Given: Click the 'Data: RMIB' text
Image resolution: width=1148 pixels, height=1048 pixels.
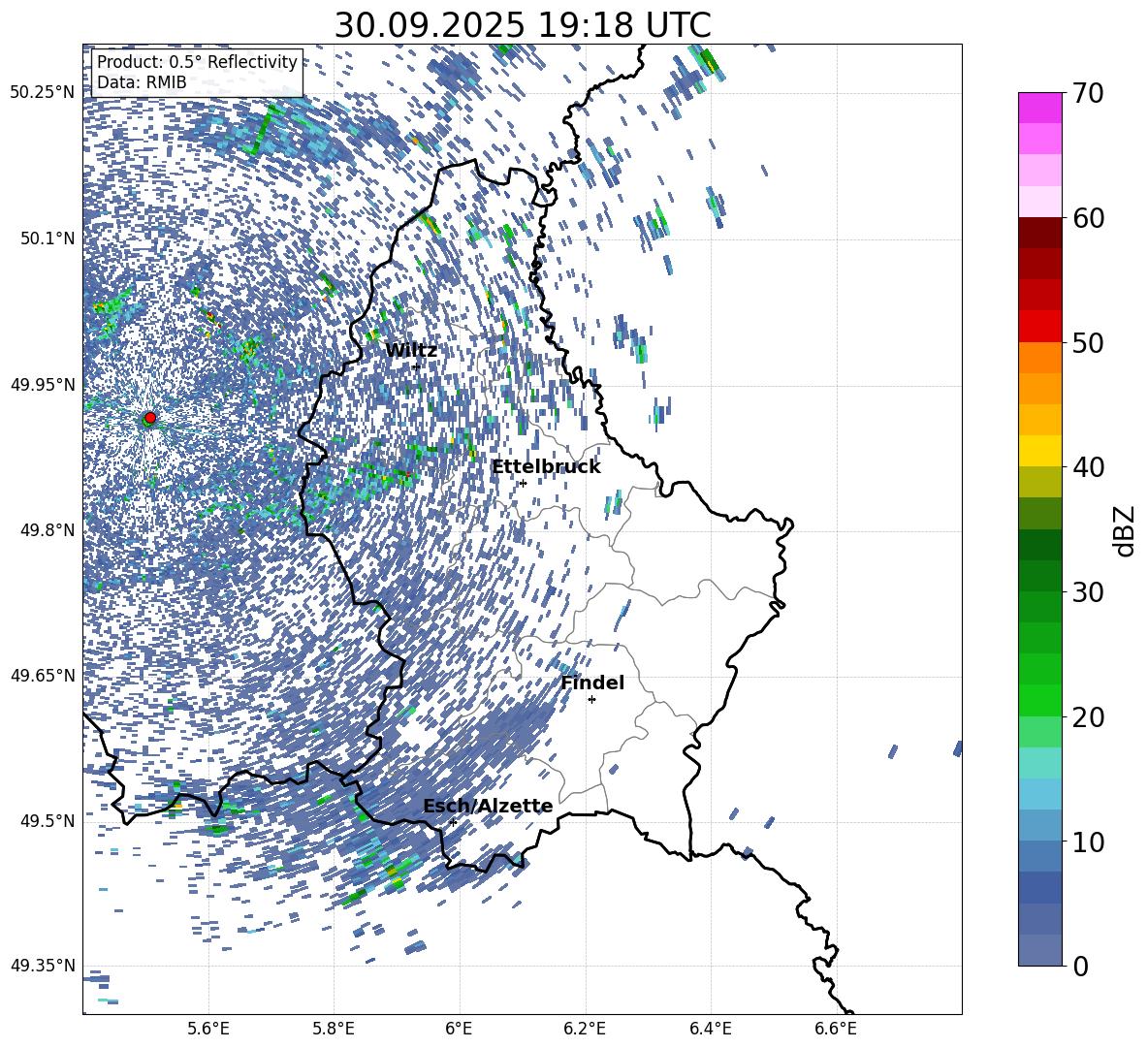Looking at the screenshot, I should coord(142,82).
